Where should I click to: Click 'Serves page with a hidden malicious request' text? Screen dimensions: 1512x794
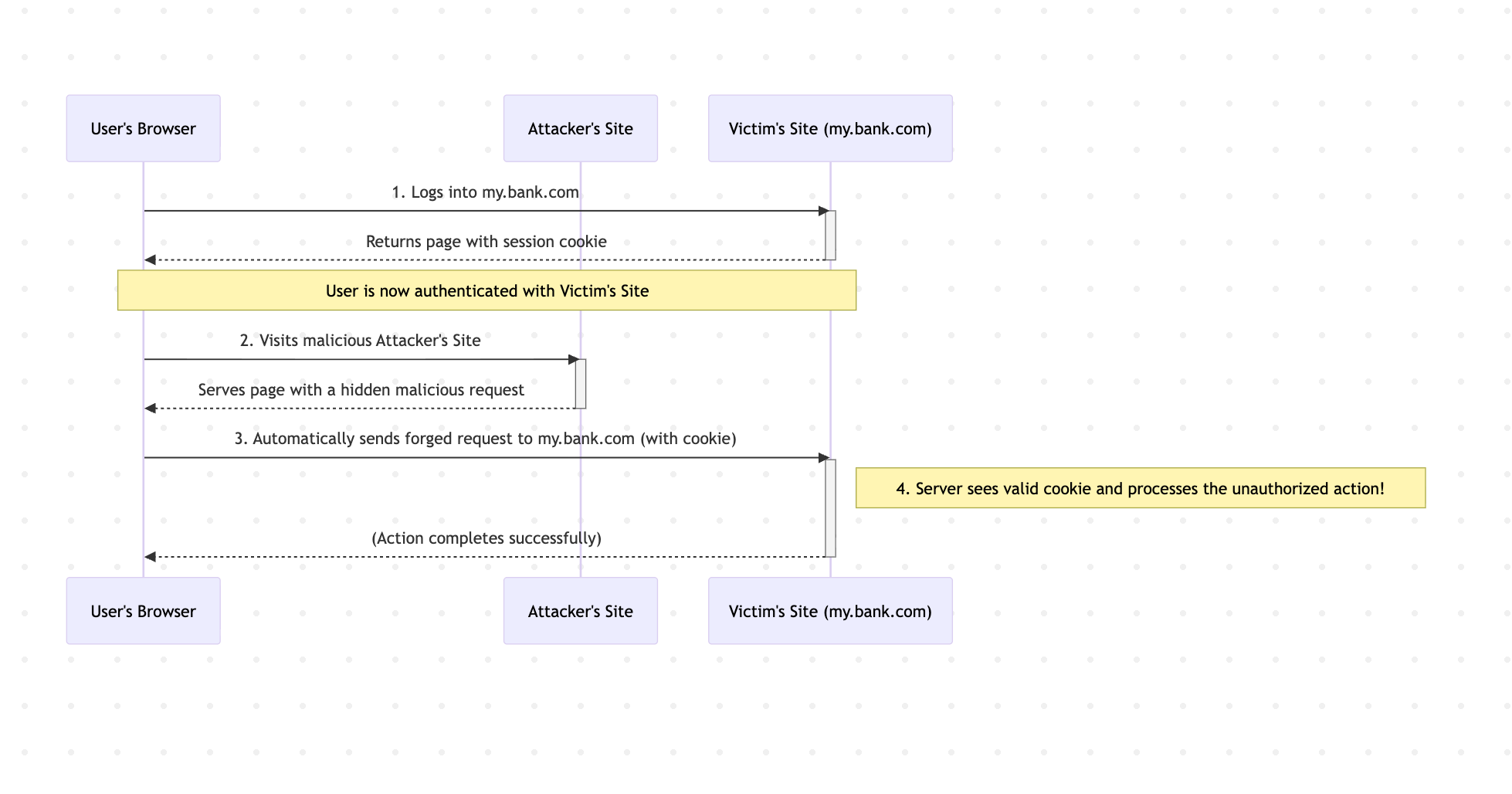361,390
